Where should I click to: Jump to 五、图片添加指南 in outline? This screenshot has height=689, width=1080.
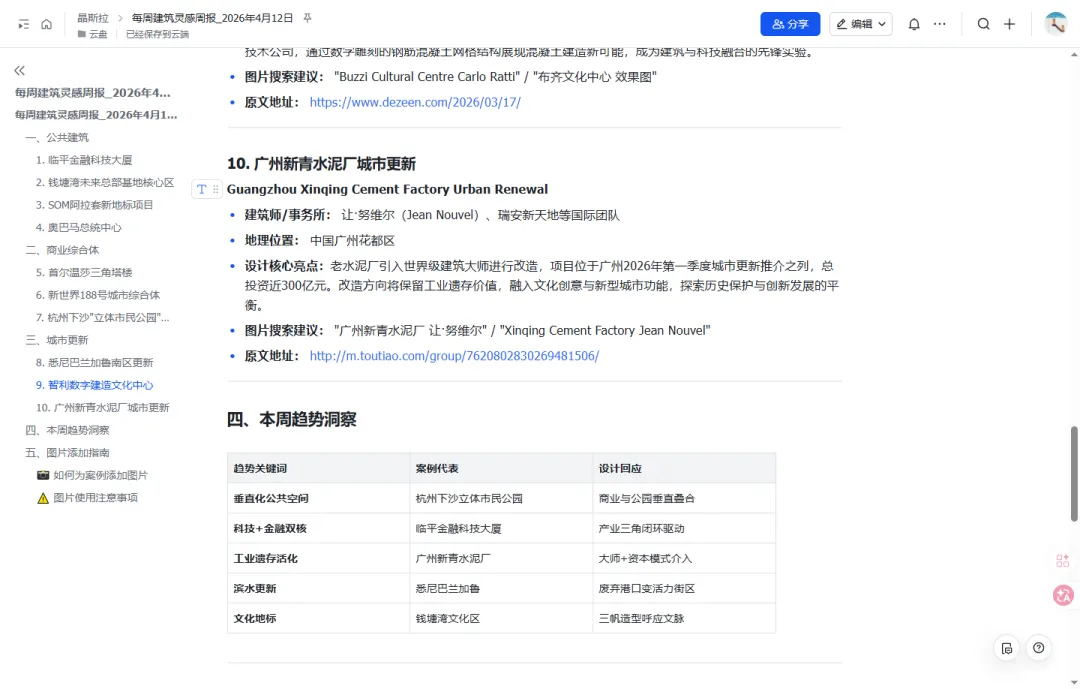(68, 453)
